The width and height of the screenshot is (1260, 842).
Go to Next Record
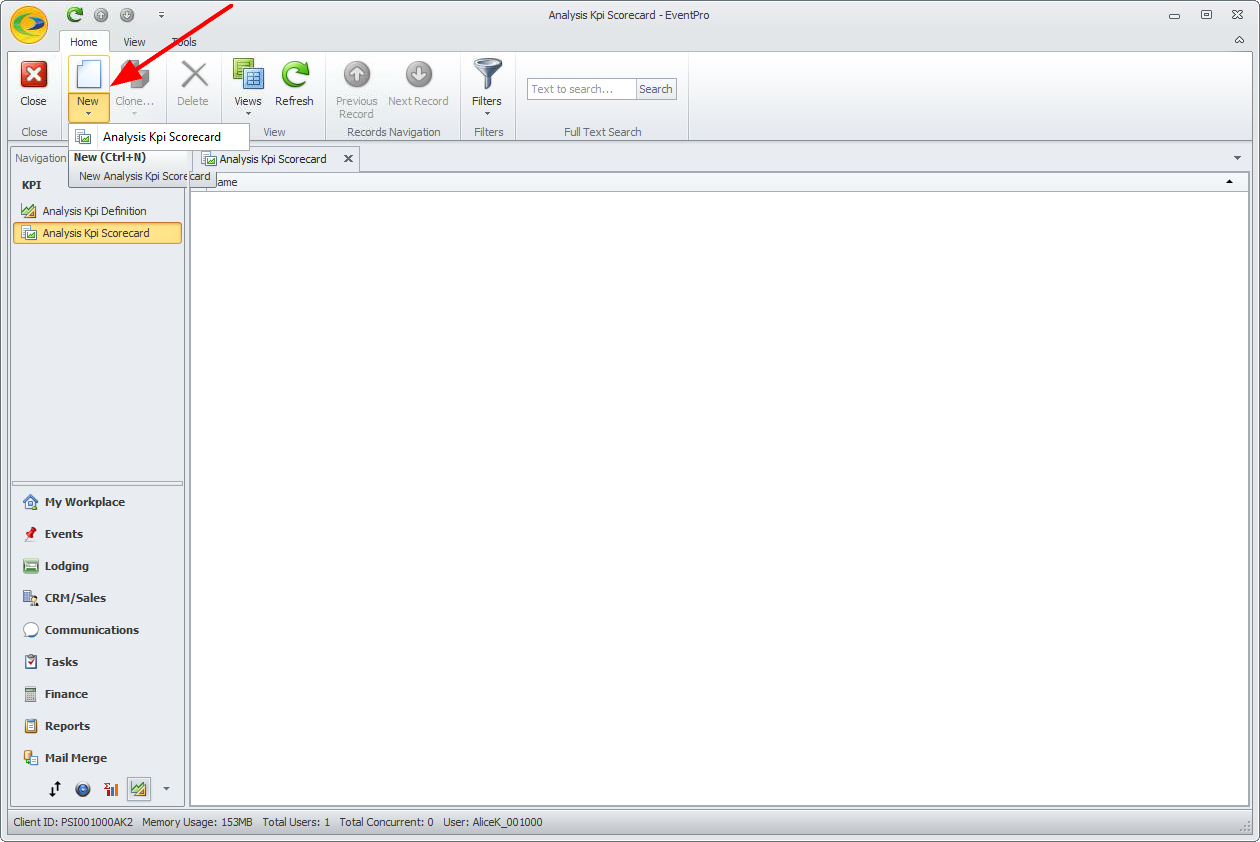point(418,82)
